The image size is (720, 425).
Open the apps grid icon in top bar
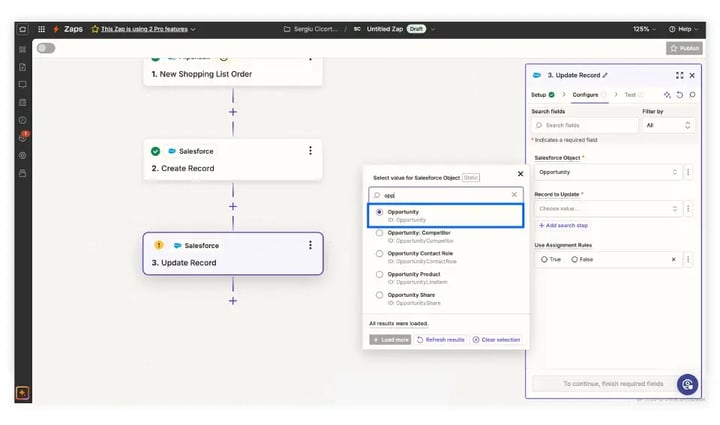(41, 29)
